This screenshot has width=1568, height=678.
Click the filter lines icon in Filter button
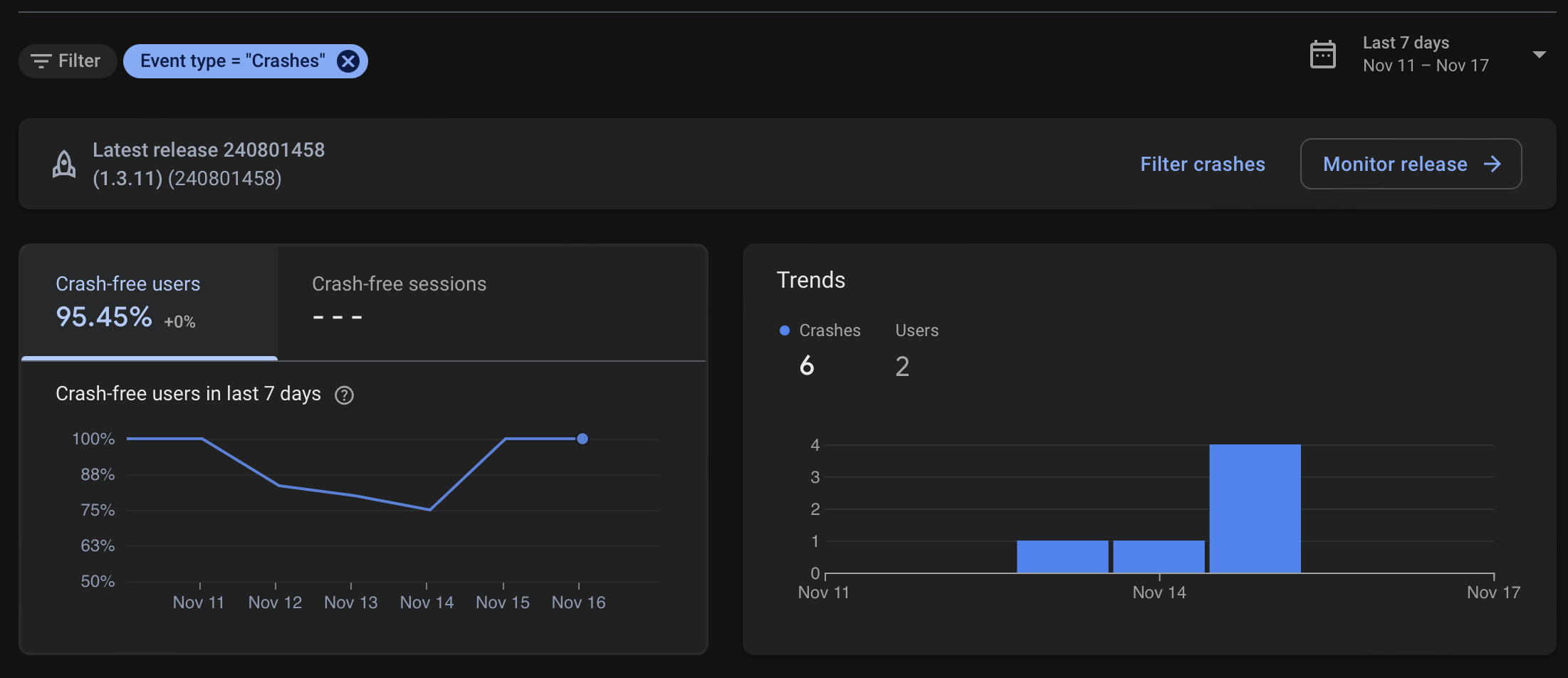coord(41,61)
